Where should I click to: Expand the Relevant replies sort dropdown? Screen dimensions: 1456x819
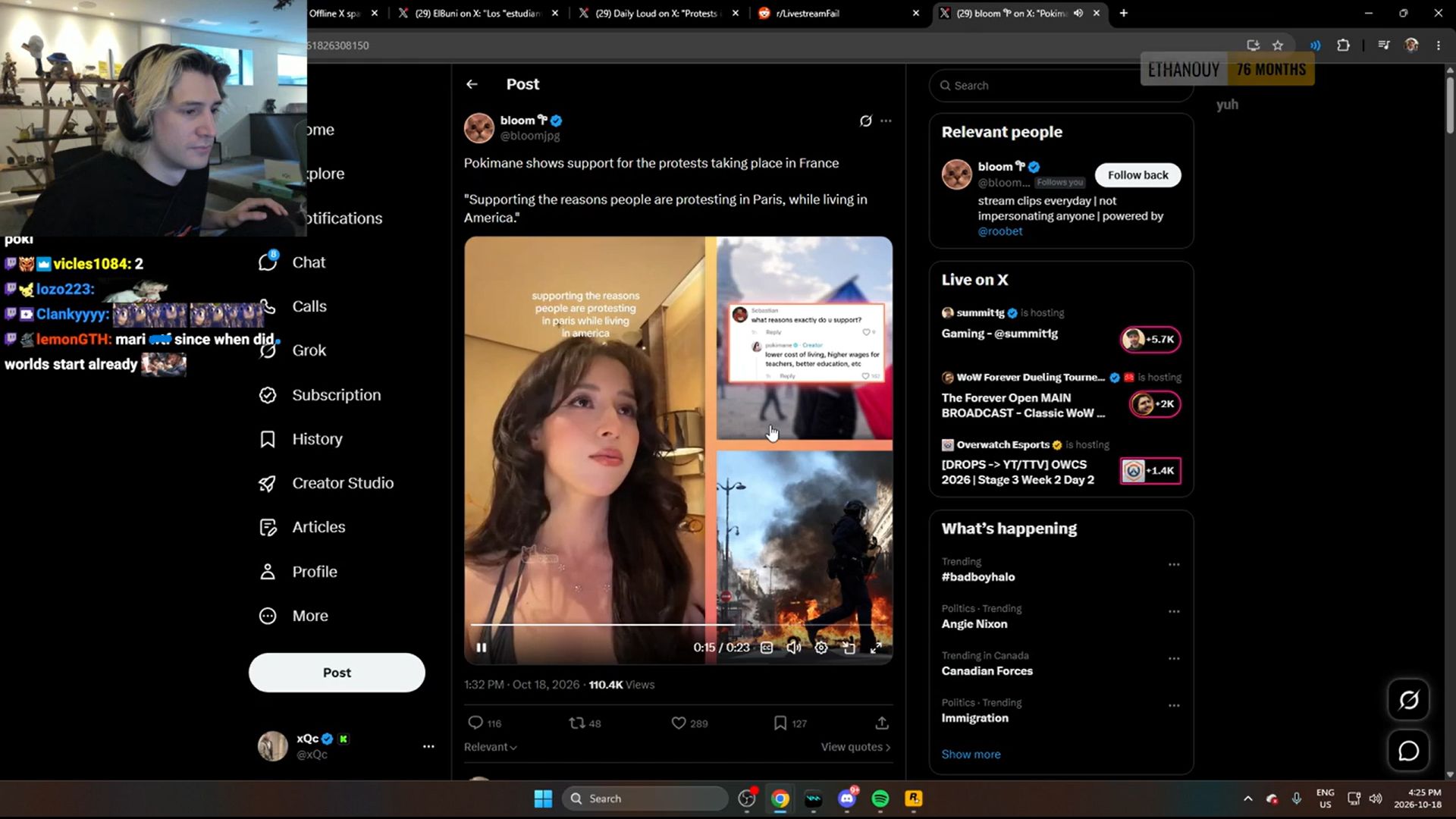point(490,747)
